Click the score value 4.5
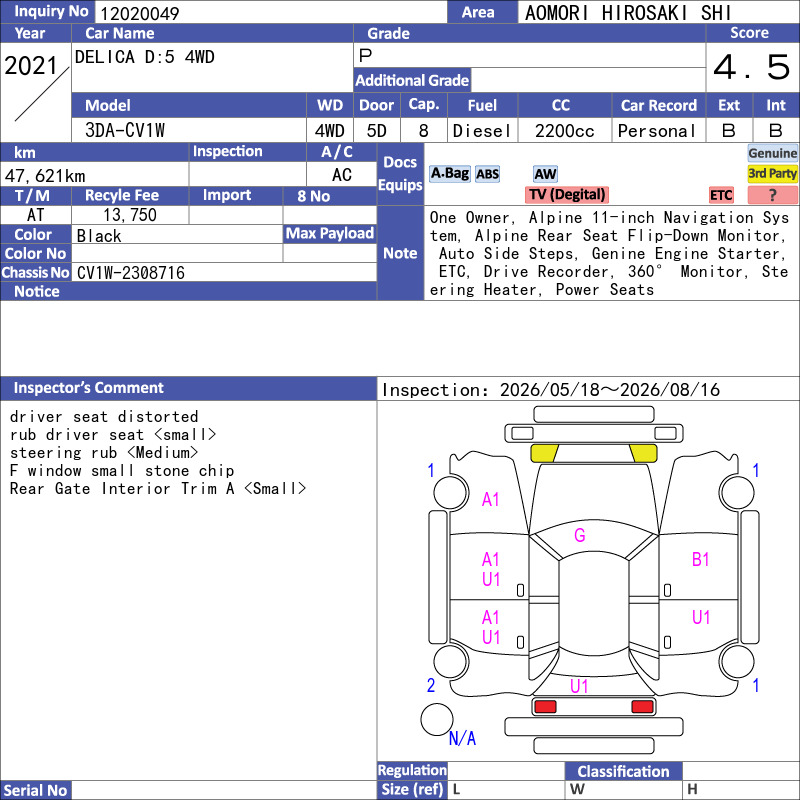 tap(752, 67)
